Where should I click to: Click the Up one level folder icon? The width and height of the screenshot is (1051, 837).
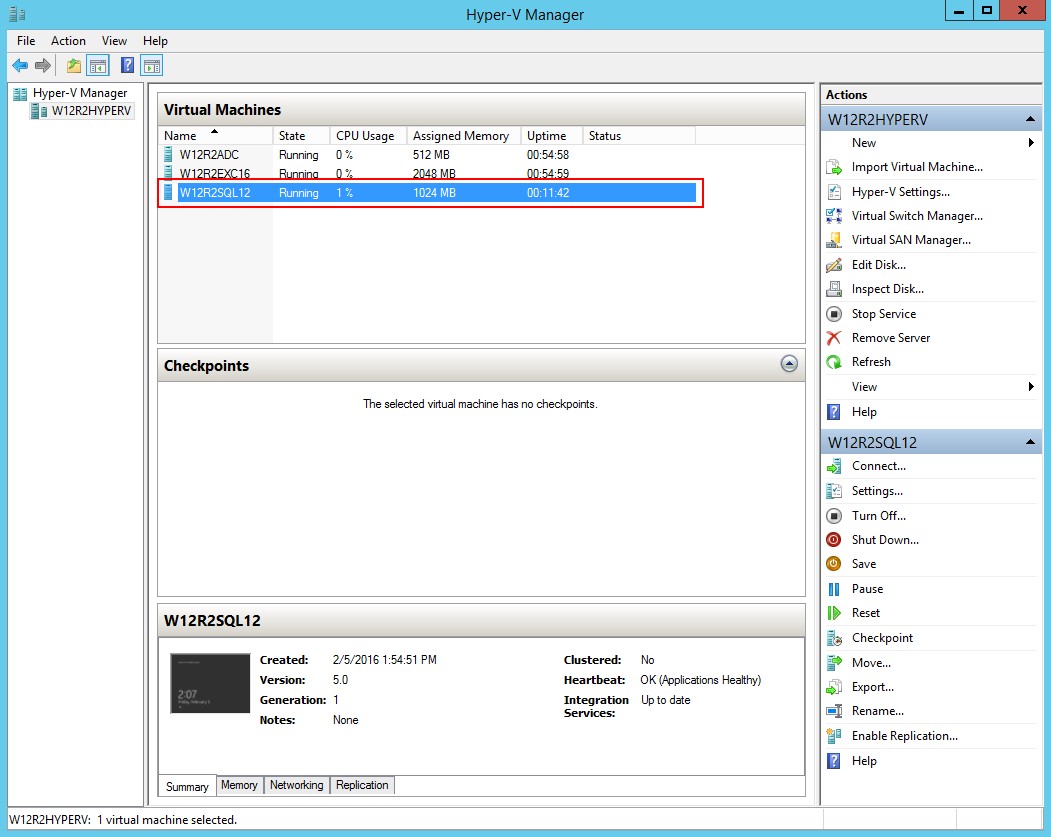click(x=74, y=66)
